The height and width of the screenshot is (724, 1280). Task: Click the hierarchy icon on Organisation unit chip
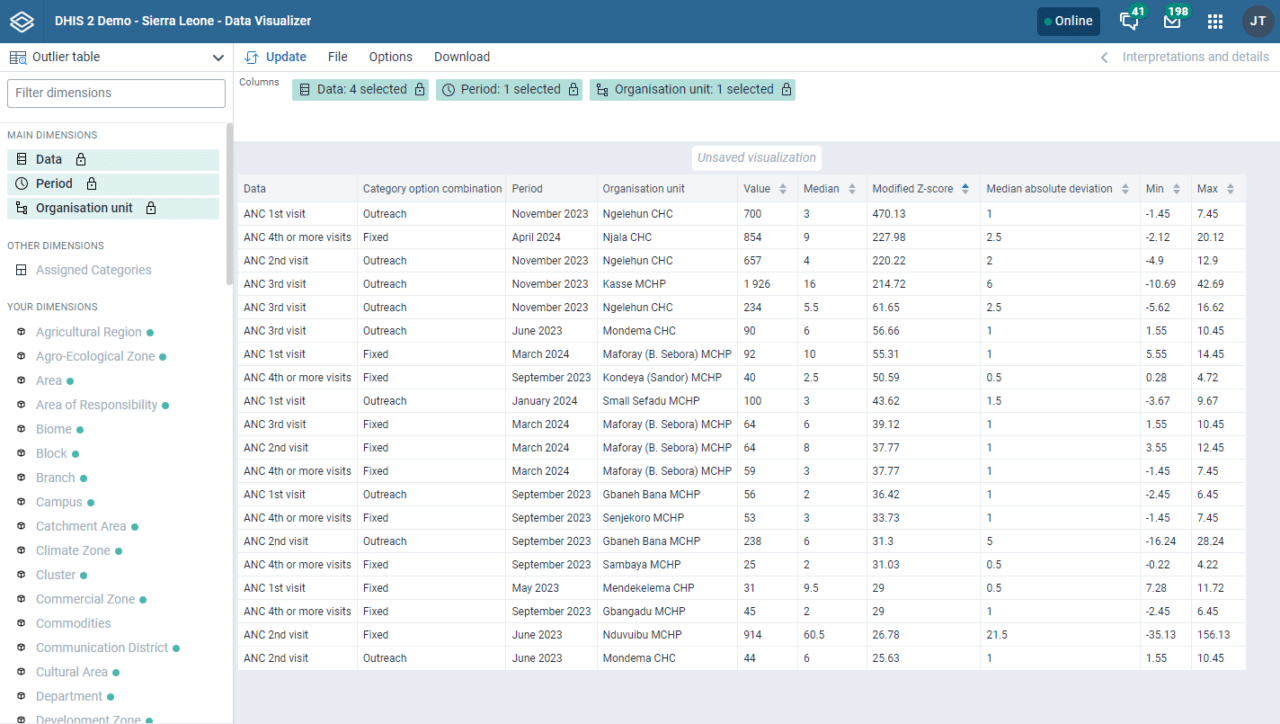click(x=602, y=89)
